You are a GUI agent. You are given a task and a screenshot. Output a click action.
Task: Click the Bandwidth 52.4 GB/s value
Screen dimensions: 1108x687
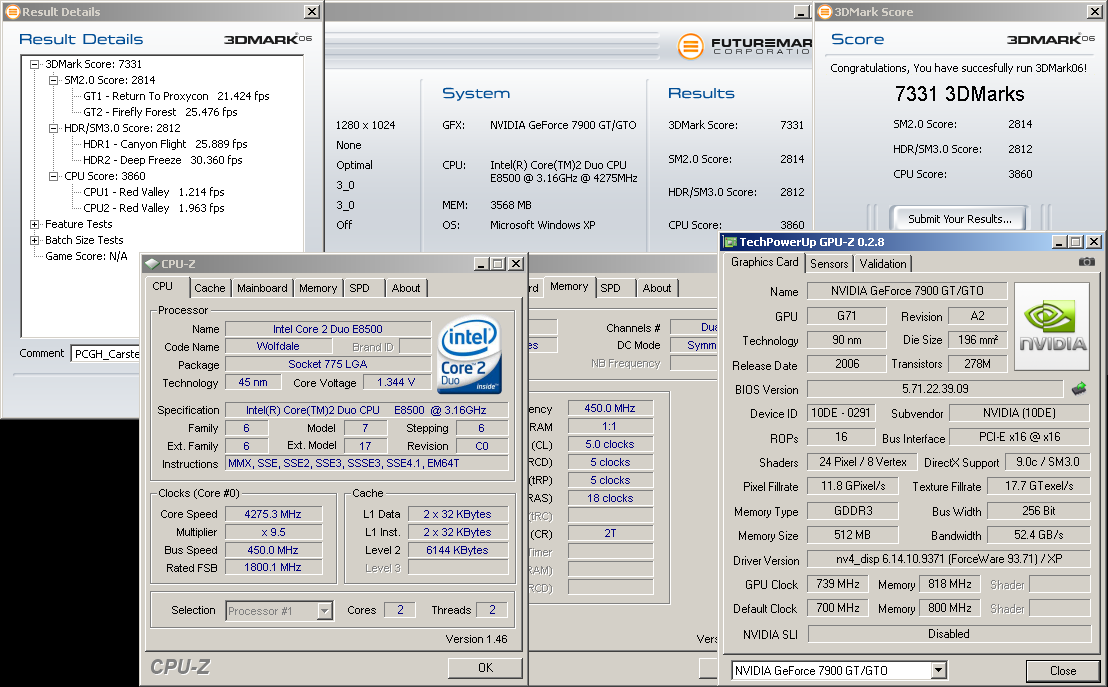coord(1039,535)
